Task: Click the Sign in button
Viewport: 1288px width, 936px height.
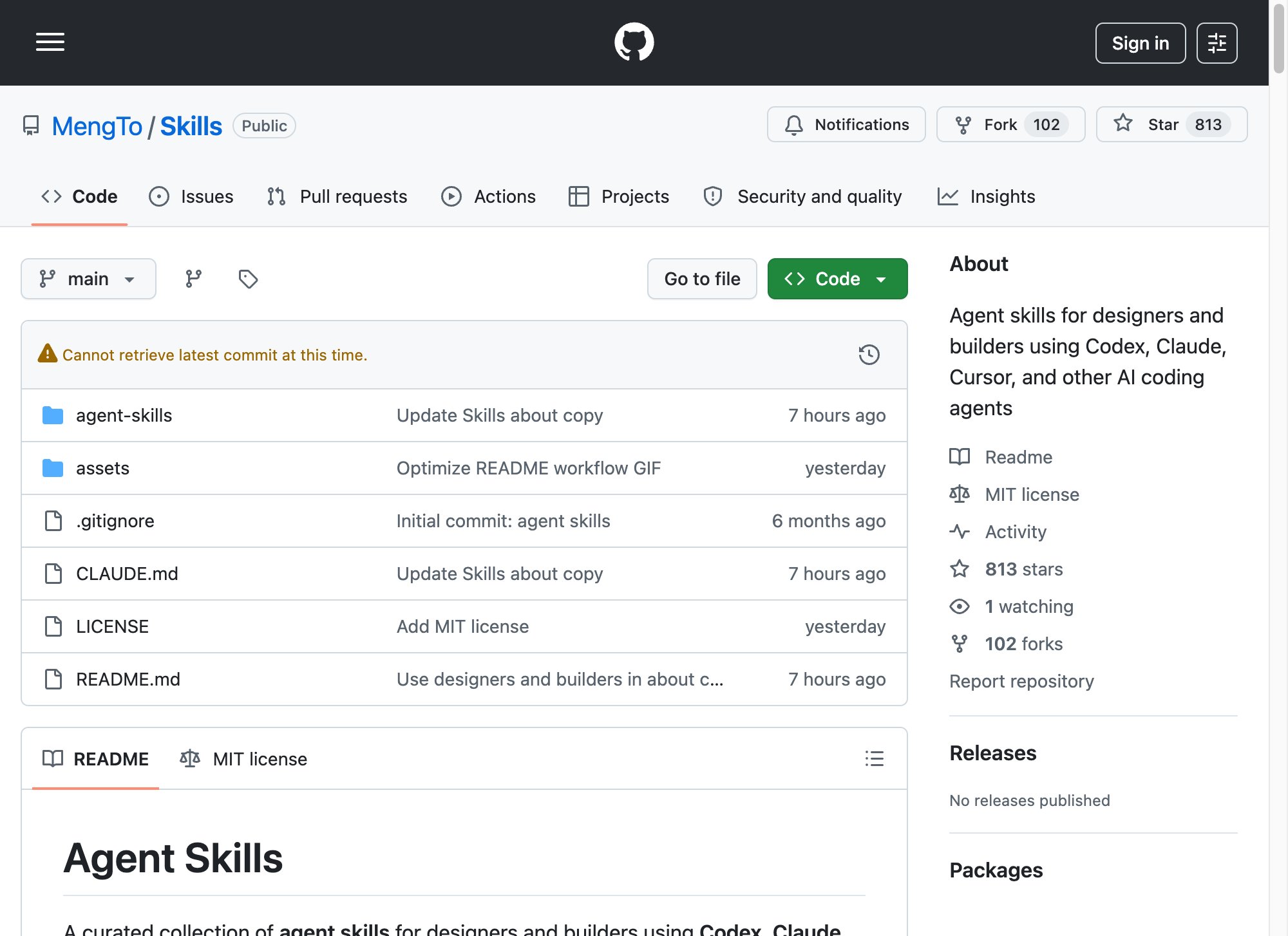Action: 1140,43
